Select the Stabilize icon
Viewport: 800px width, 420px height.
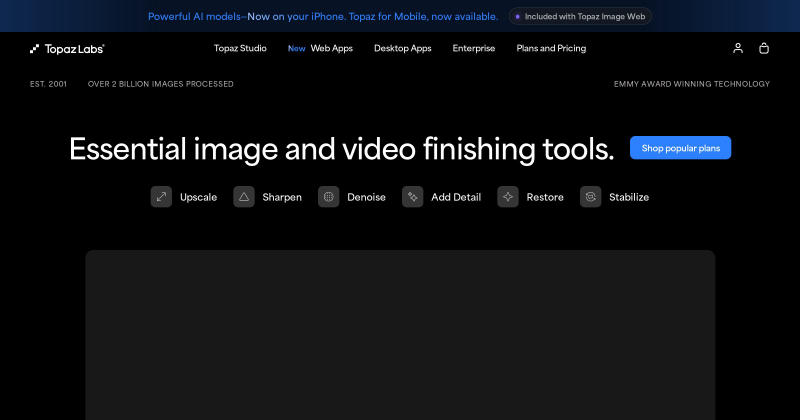tap(591, 197)
